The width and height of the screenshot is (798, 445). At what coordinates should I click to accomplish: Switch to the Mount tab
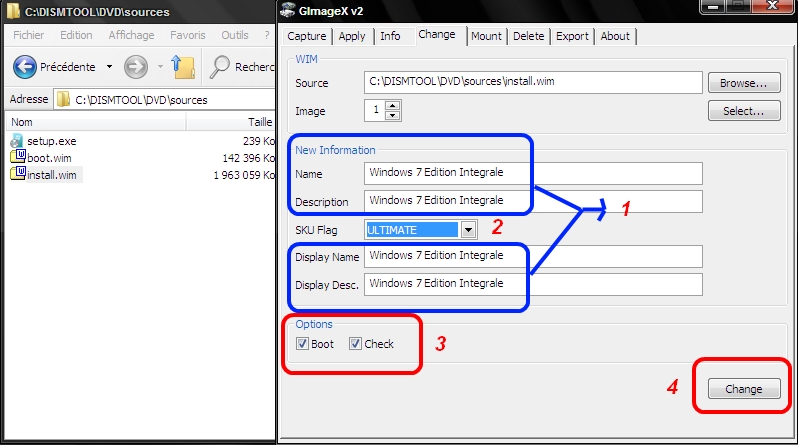point(486,36)
